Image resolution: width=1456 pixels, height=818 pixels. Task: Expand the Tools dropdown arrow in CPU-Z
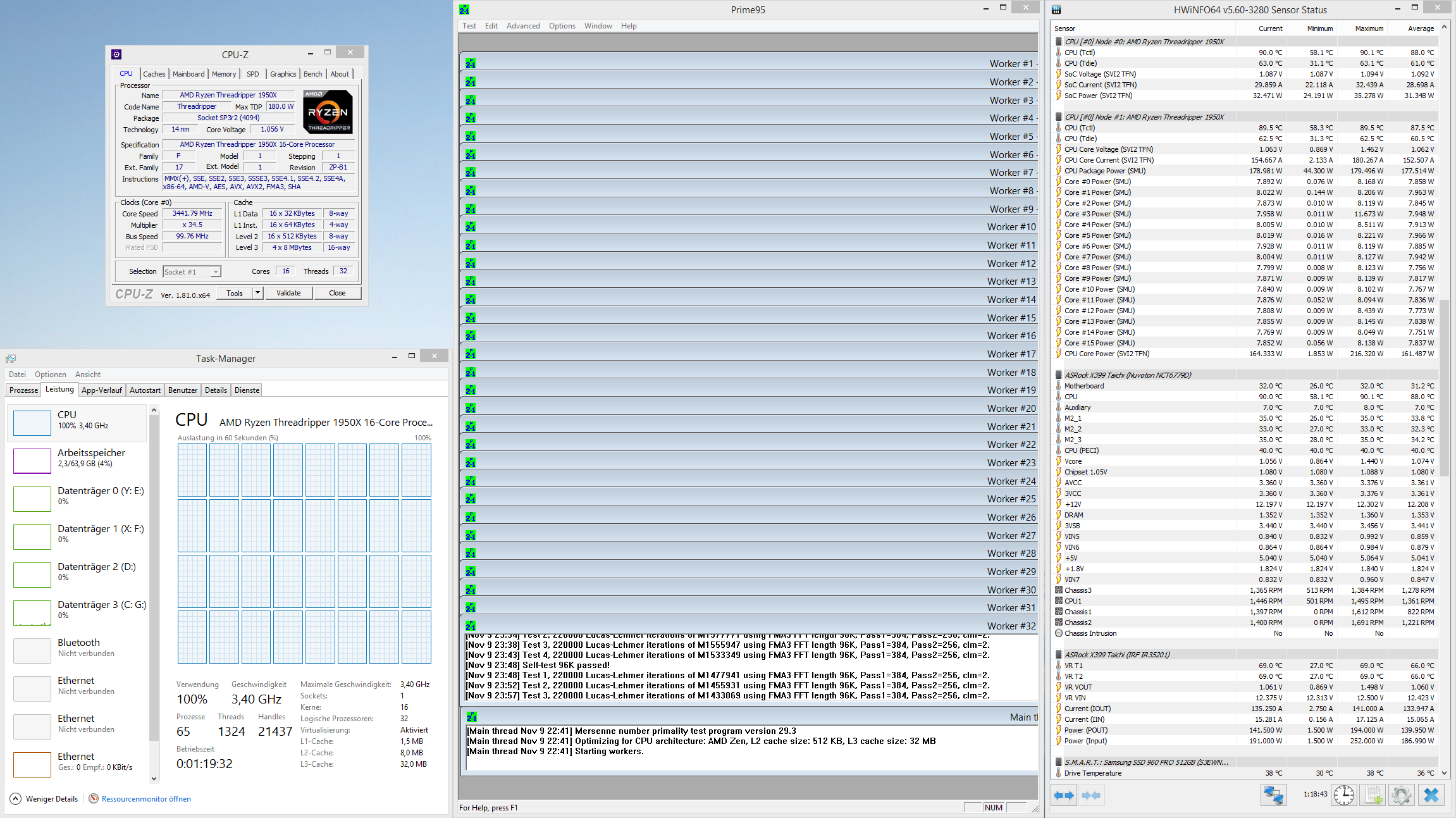257,293
